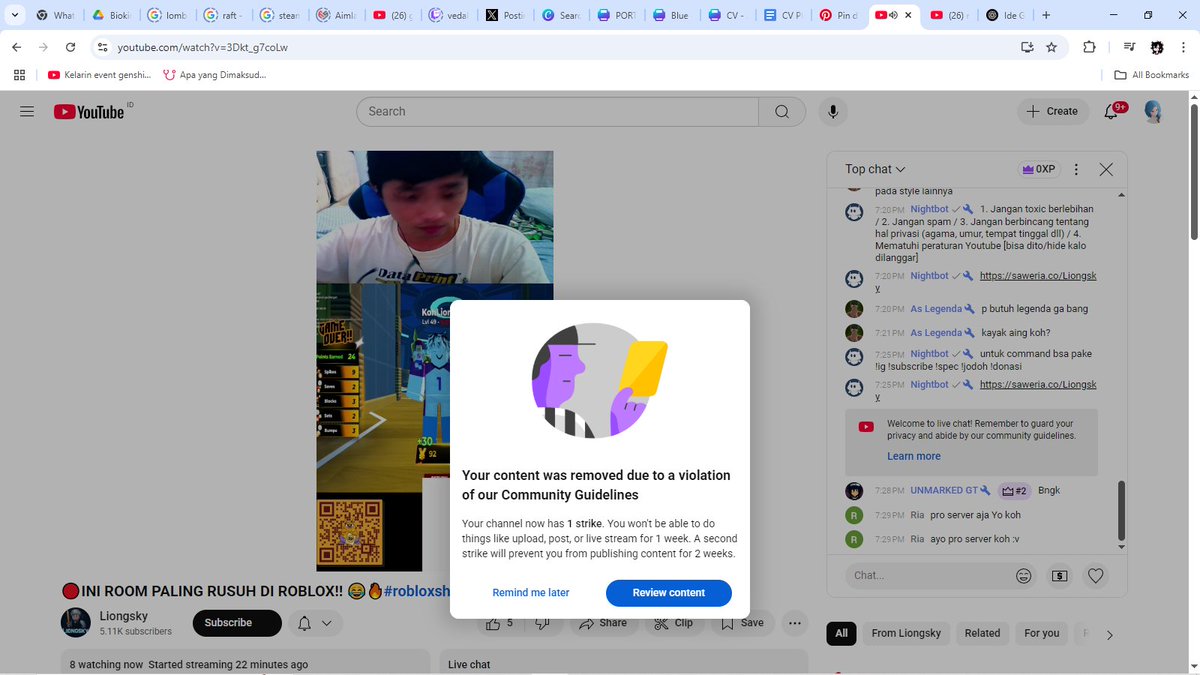
Task: Bookmark this page with the star
Action: click(1051, 47)
